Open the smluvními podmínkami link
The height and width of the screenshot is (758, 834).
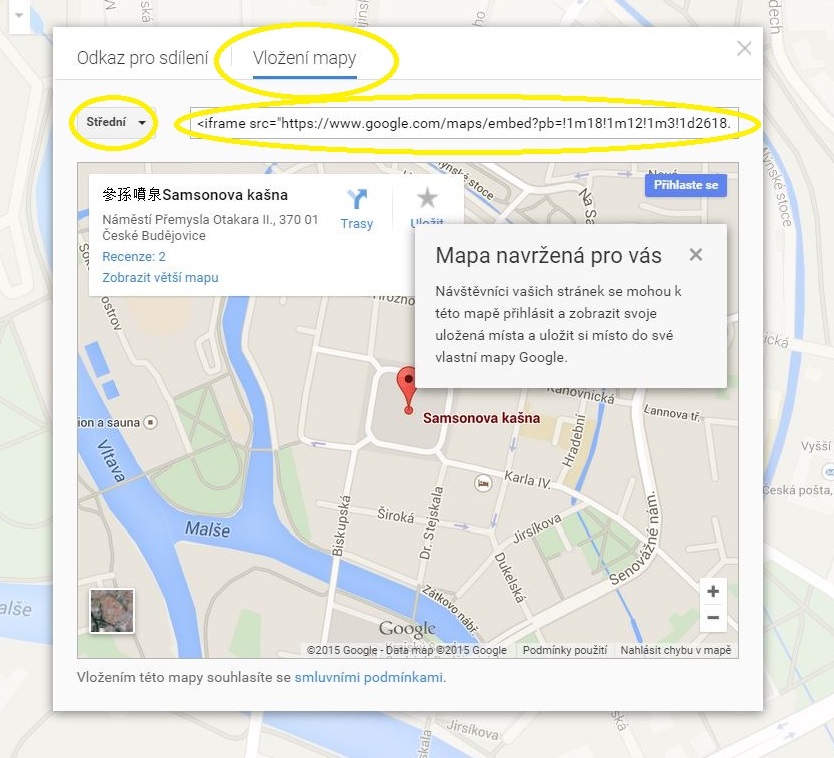369,677
